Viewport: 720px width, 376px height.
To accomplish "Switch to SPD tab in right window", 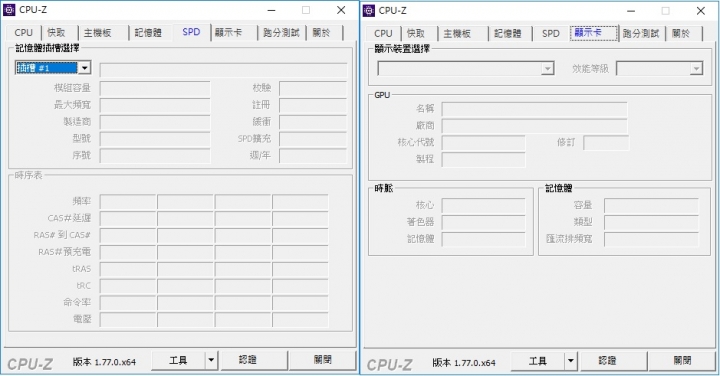I will 551,34.
